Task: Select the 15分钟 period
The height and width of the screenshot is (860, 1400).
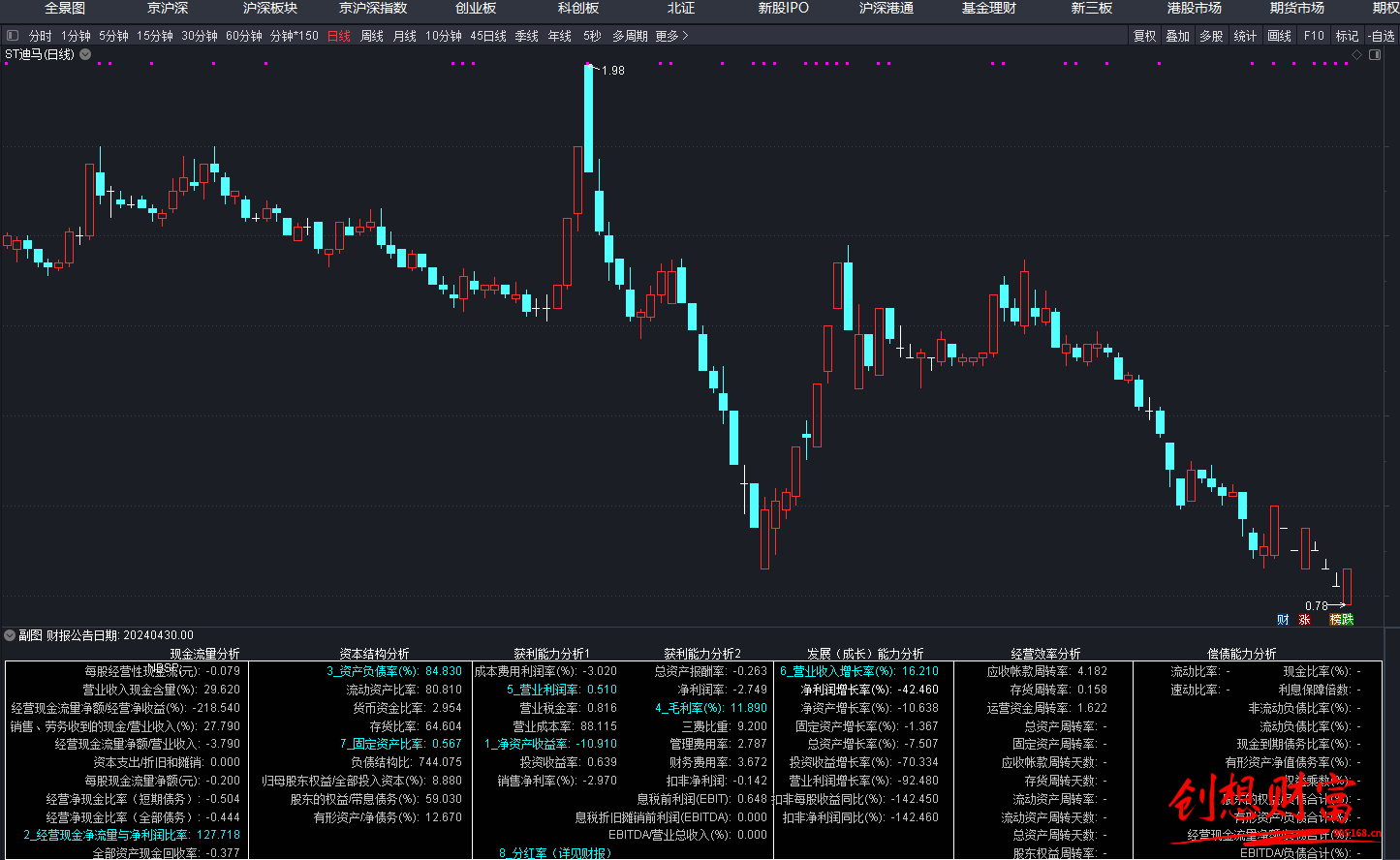Action: point(155,36)
